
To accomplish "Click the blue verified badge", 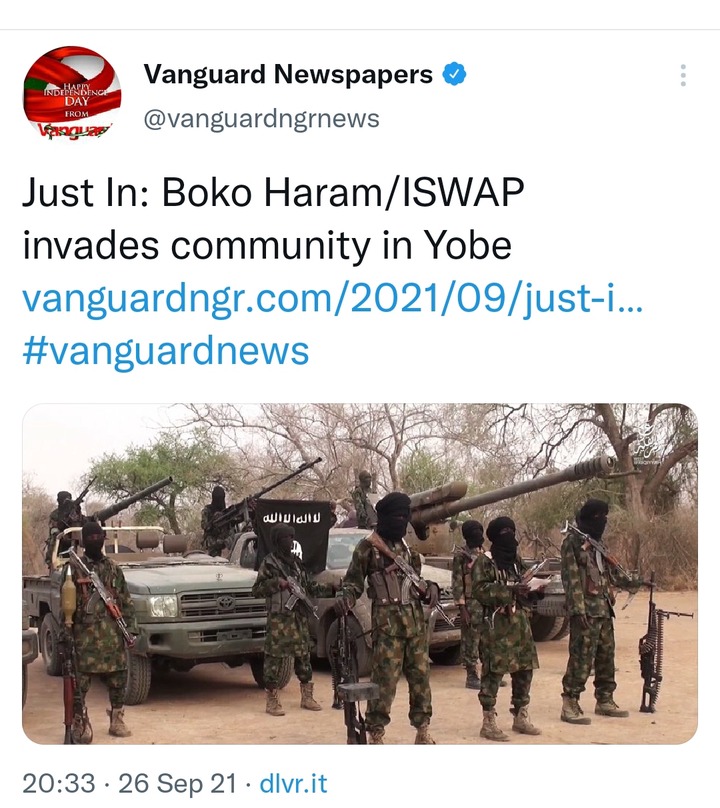I will coord(455,74).
